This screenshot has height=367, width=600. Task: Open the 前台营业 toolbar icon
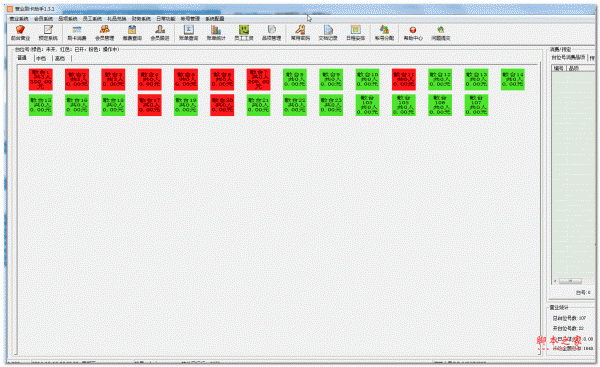click(20, 33)
